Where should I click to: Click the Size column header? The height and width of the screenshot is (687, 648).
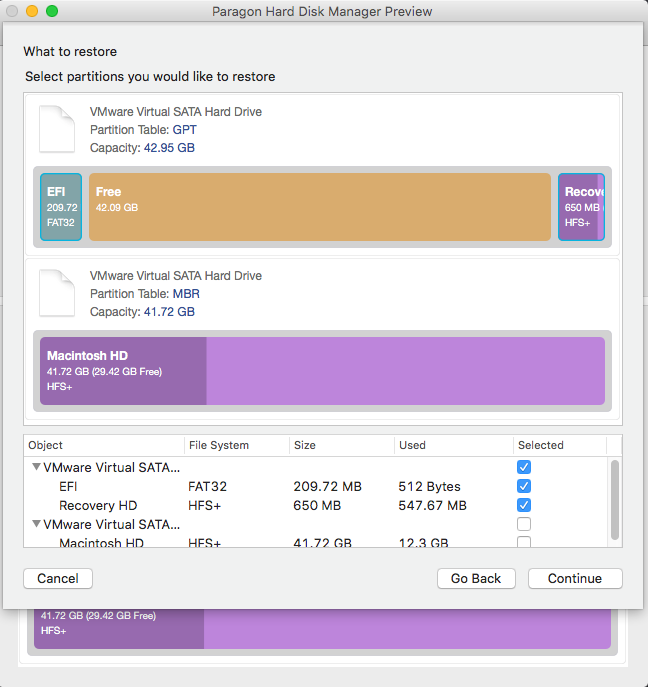342,445
